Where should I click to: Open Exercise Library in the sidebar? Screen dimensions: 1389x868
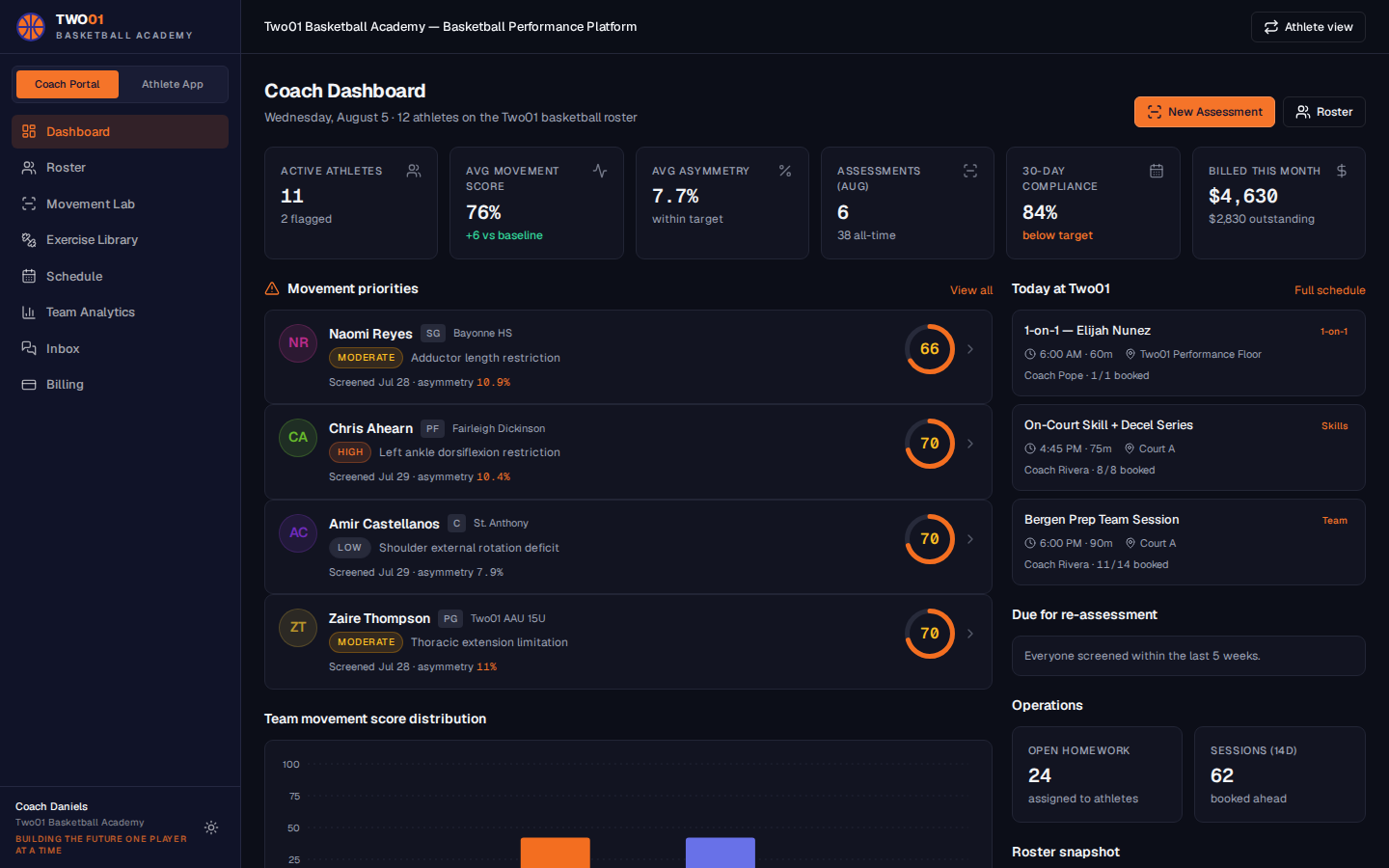coord(120,240)
